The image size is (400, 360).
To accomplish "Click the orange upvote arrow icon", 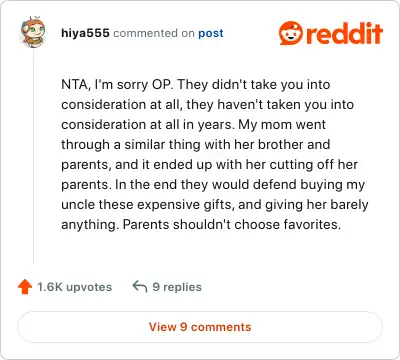I will pos(25,287).
